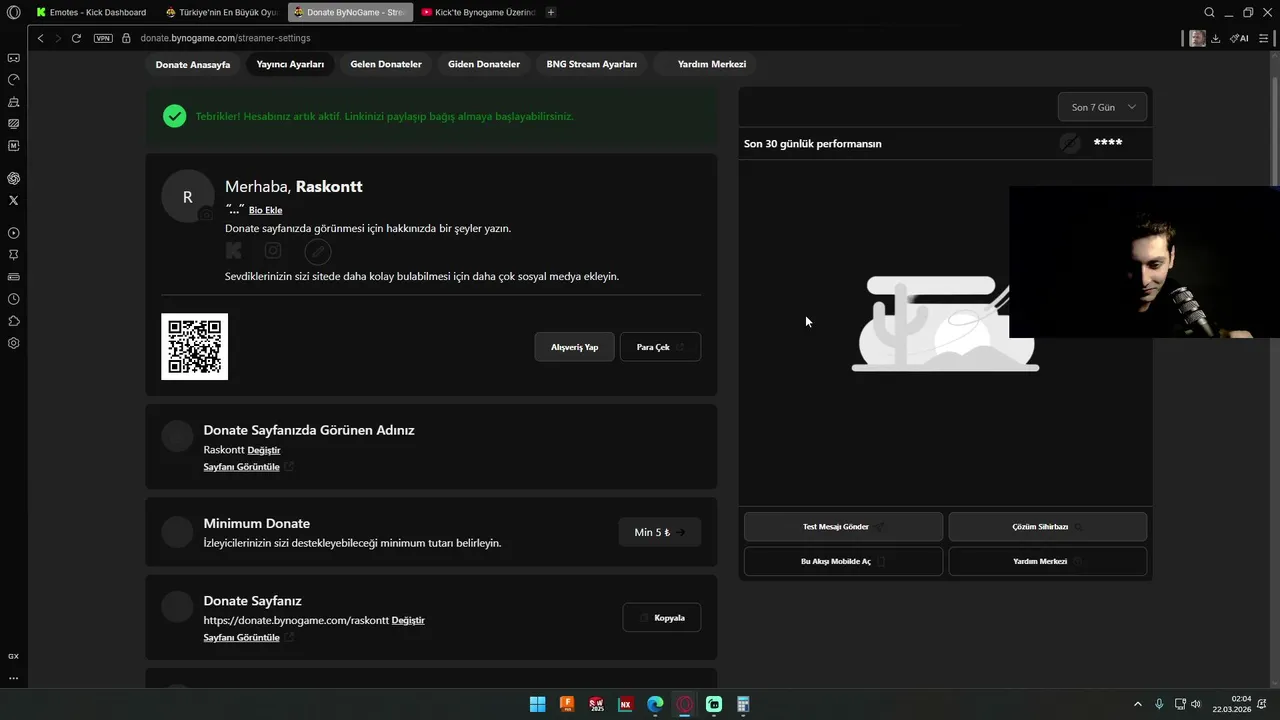Show hidden system tray icons
Viewport: 1280px width, 720px height.
pyautogui.click(x=1137, y=704)
